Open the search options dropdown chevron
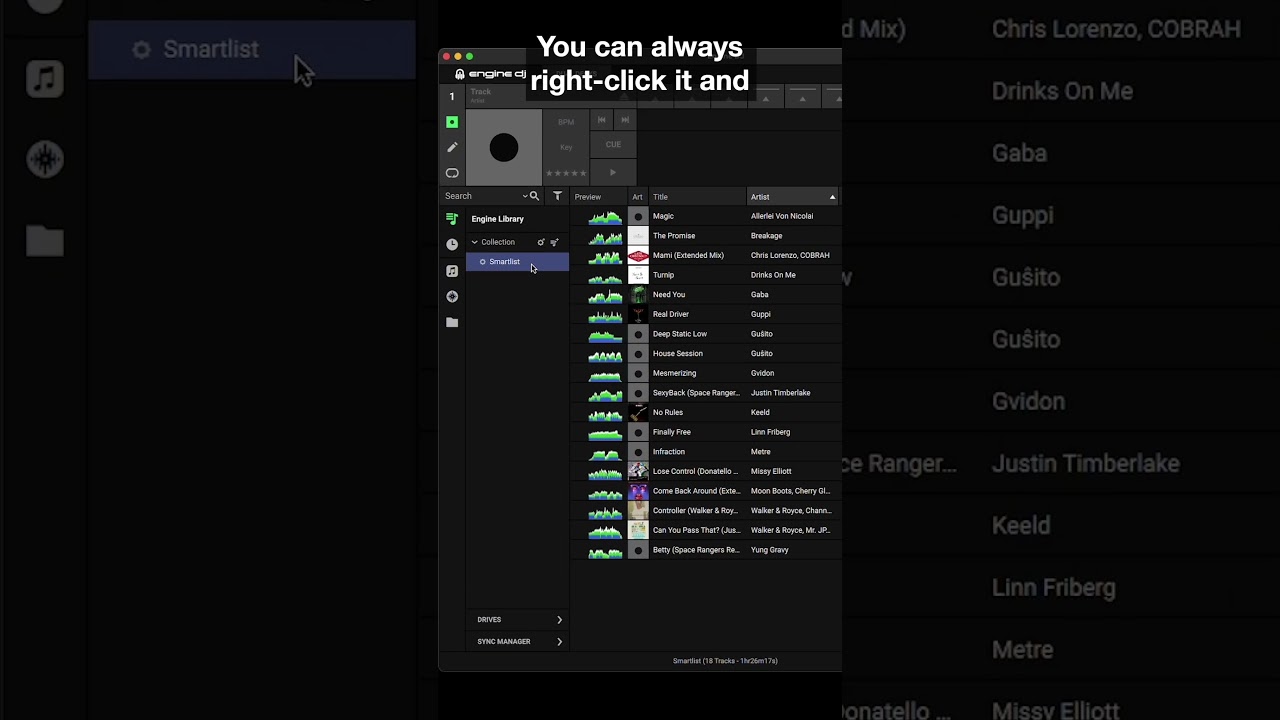Screen dimensions: 1280x720 (x=525, y=196)
